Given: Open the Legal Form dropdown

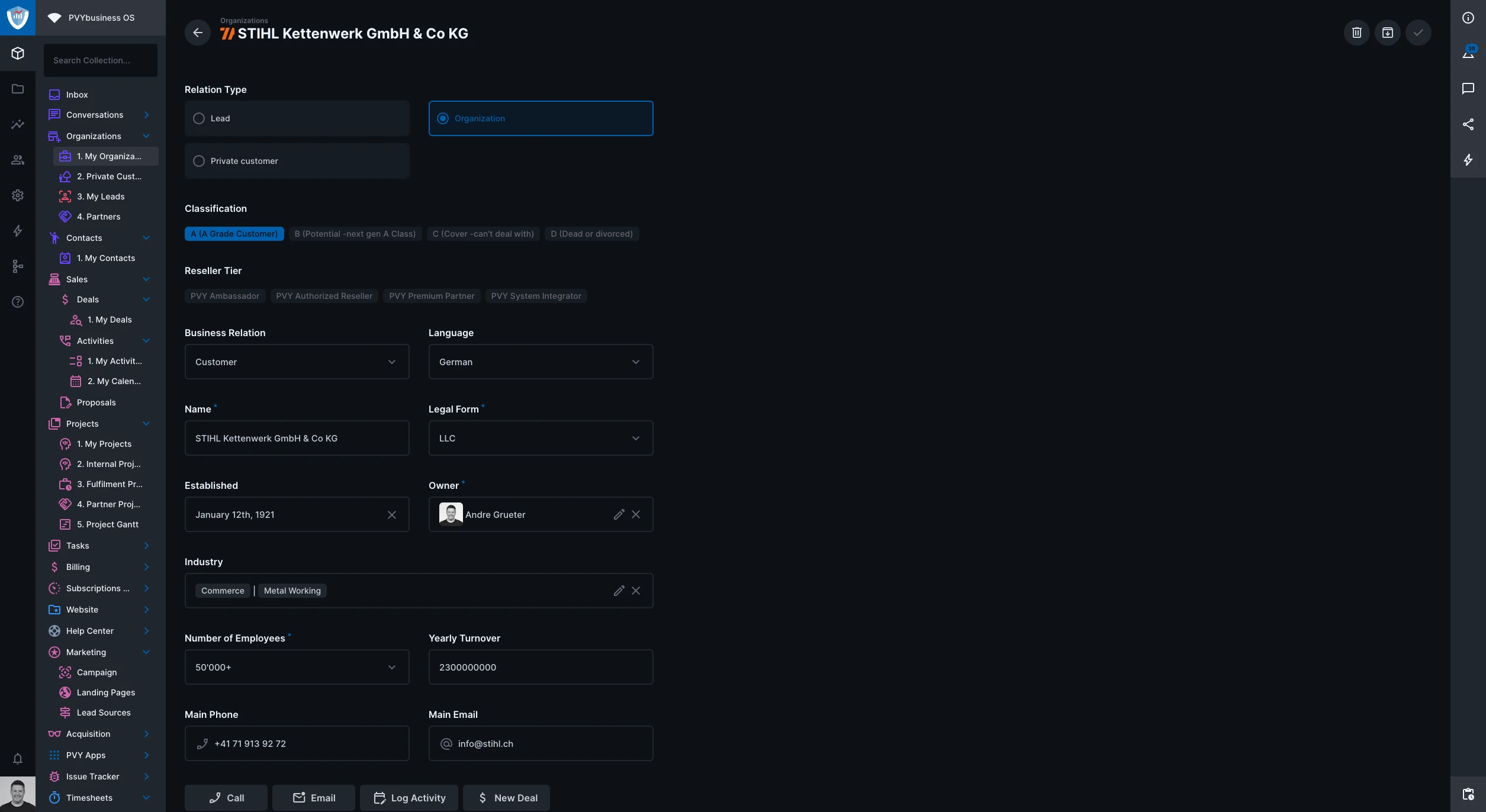Looking at the screenshot, I should 541,438.
